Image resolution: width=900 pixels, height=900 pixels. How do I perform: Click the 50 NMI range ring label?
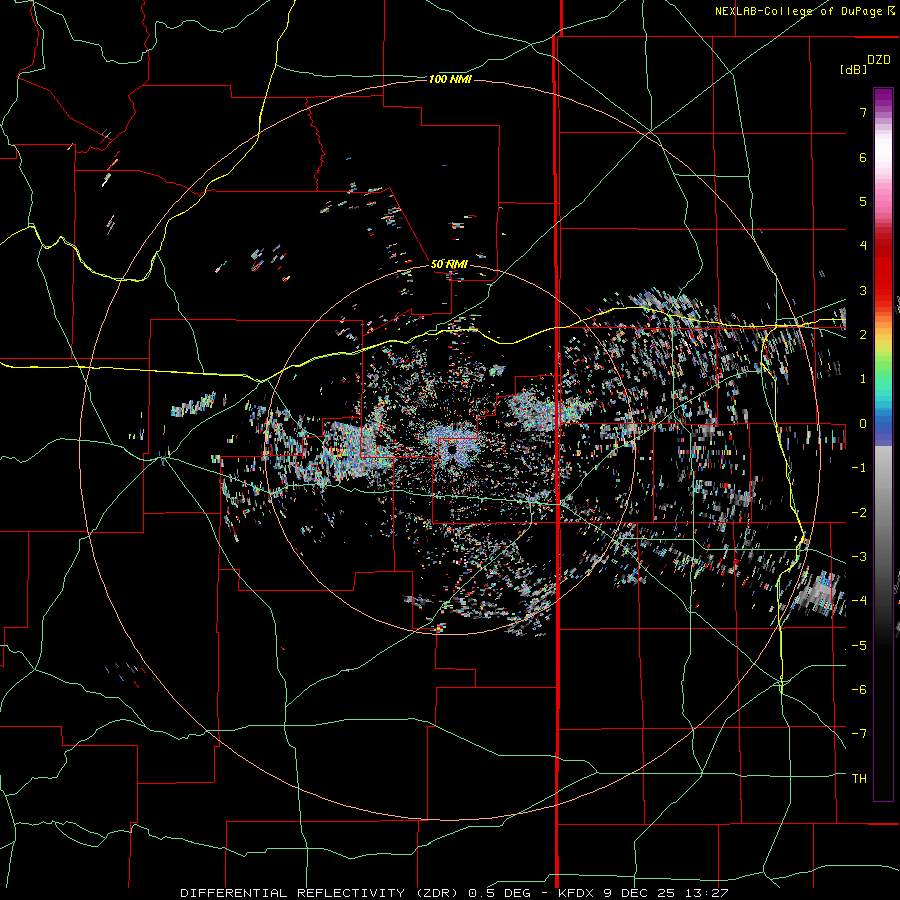pos(449,264)
